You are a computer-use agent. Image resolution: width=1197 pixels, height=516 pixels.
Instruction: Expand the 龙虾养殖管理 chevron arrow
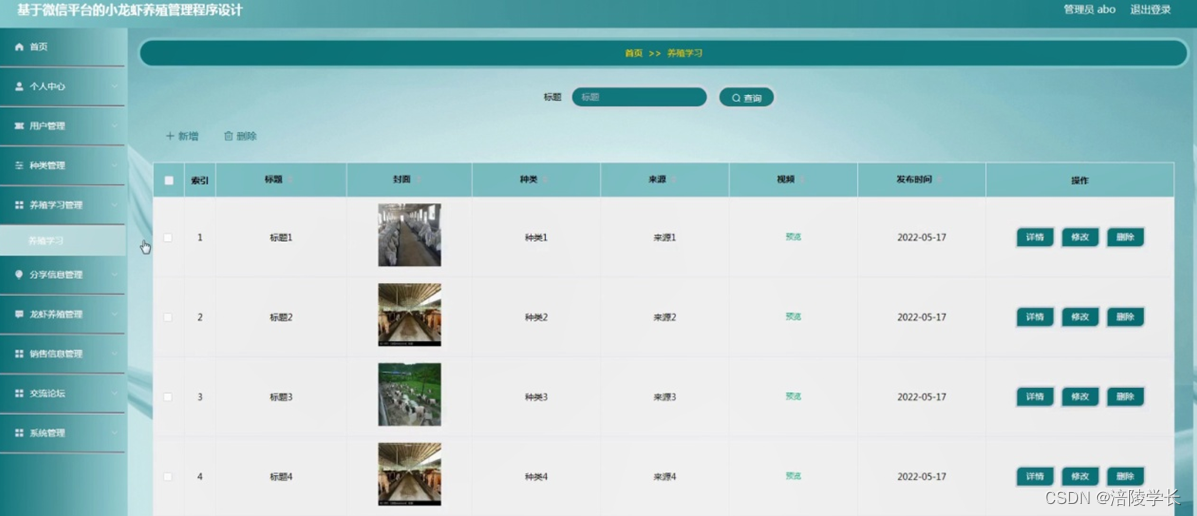point(115,314)
